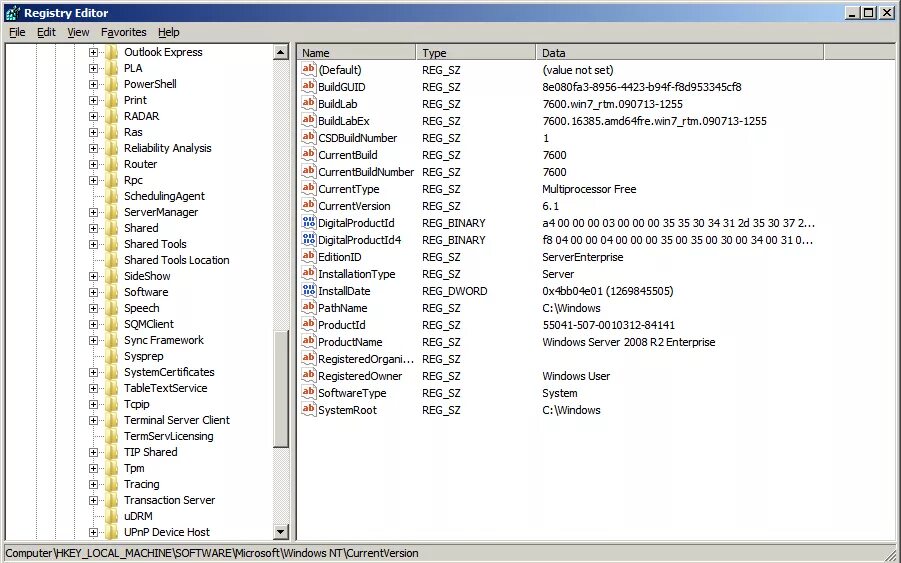Open the Help menu
Image resolution: width=901 pixels, height=563 pixels.
169,32
